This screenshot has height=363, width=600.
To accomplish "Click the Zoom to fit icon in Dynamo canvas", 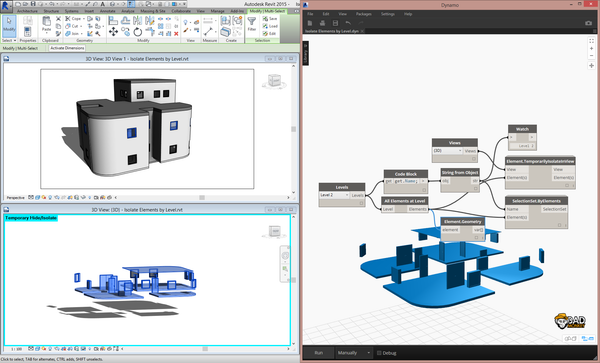I will [591, 41].
